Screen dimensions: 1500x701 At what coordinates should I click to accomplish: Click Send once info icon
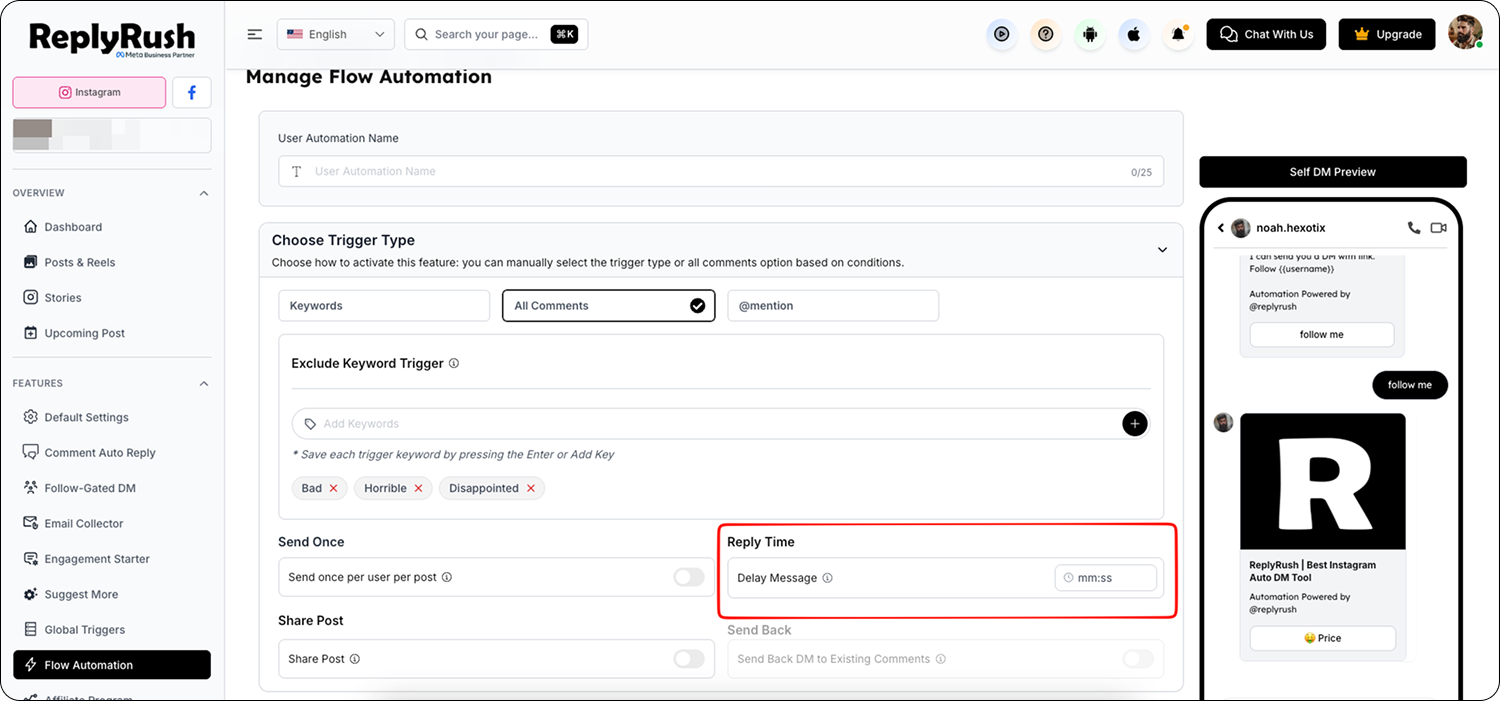pos(447,577)
